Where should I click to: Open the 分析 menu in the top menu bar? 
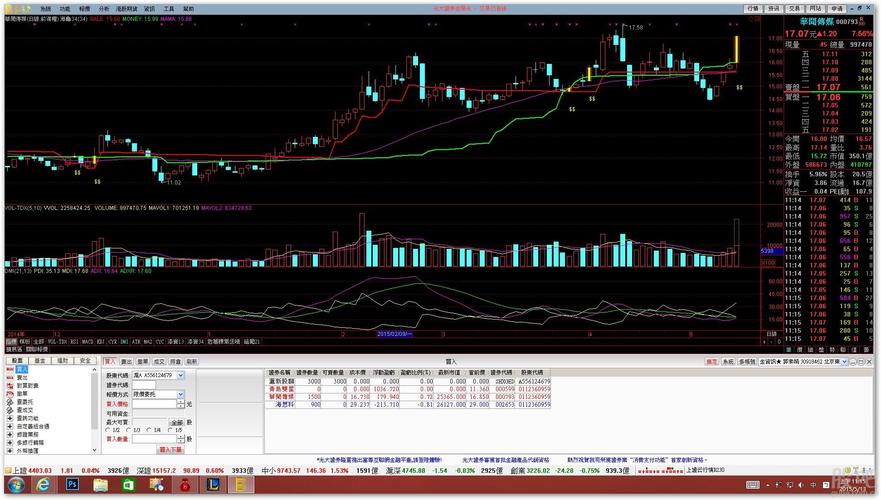104,8
